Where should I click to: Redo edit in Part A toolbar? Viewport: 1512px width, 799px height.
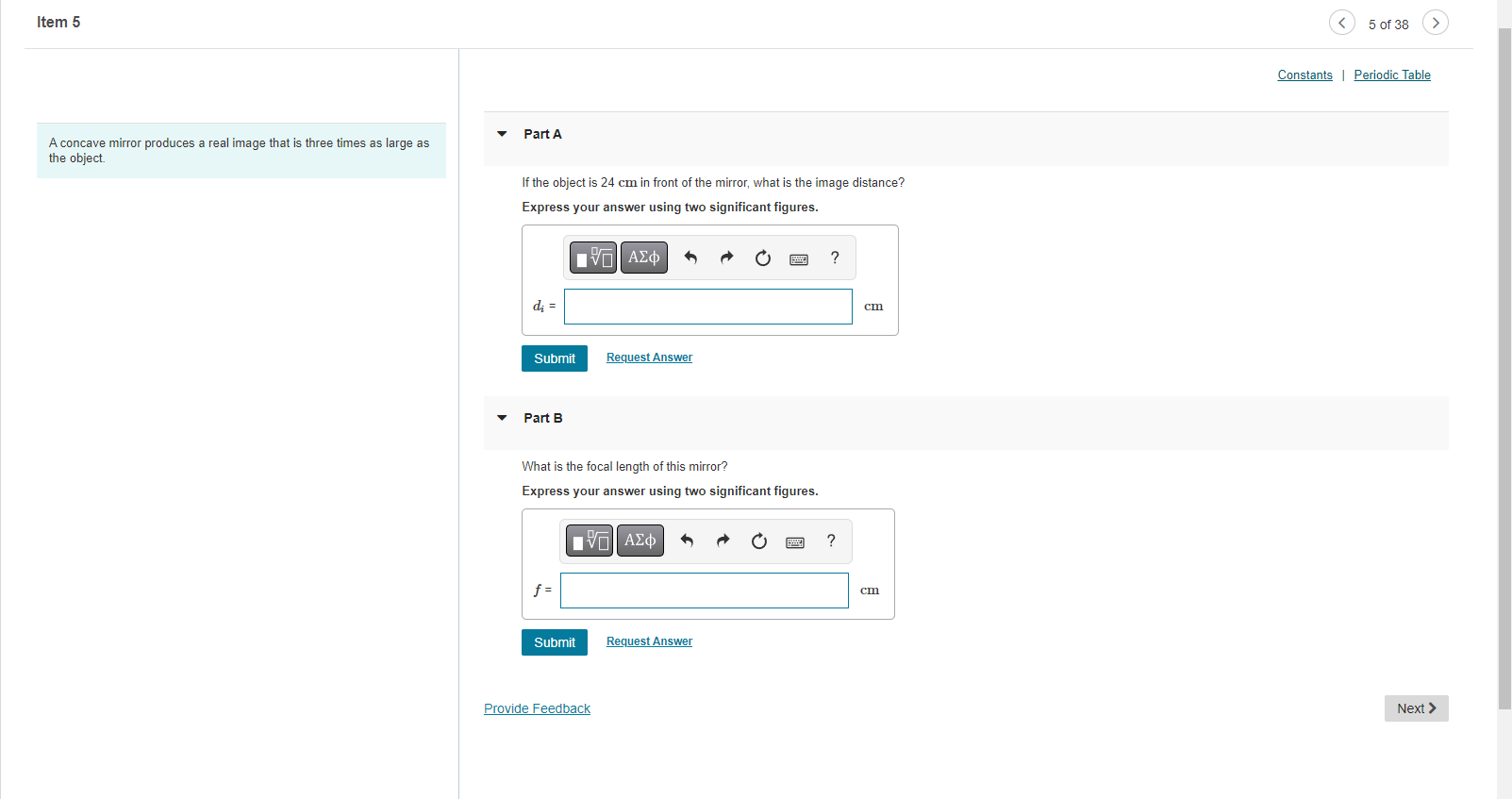[x=726, y=258]
